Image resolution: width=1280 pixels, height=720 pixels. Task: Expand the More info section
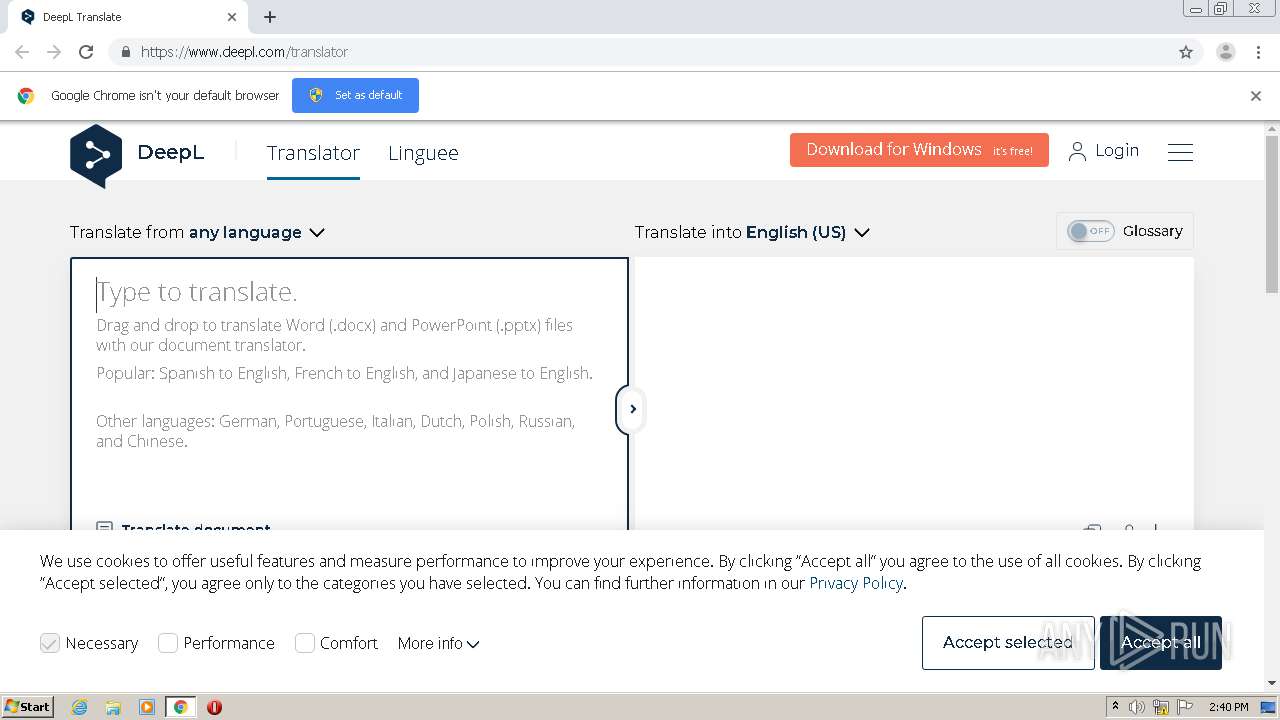[x=438, y=643]
